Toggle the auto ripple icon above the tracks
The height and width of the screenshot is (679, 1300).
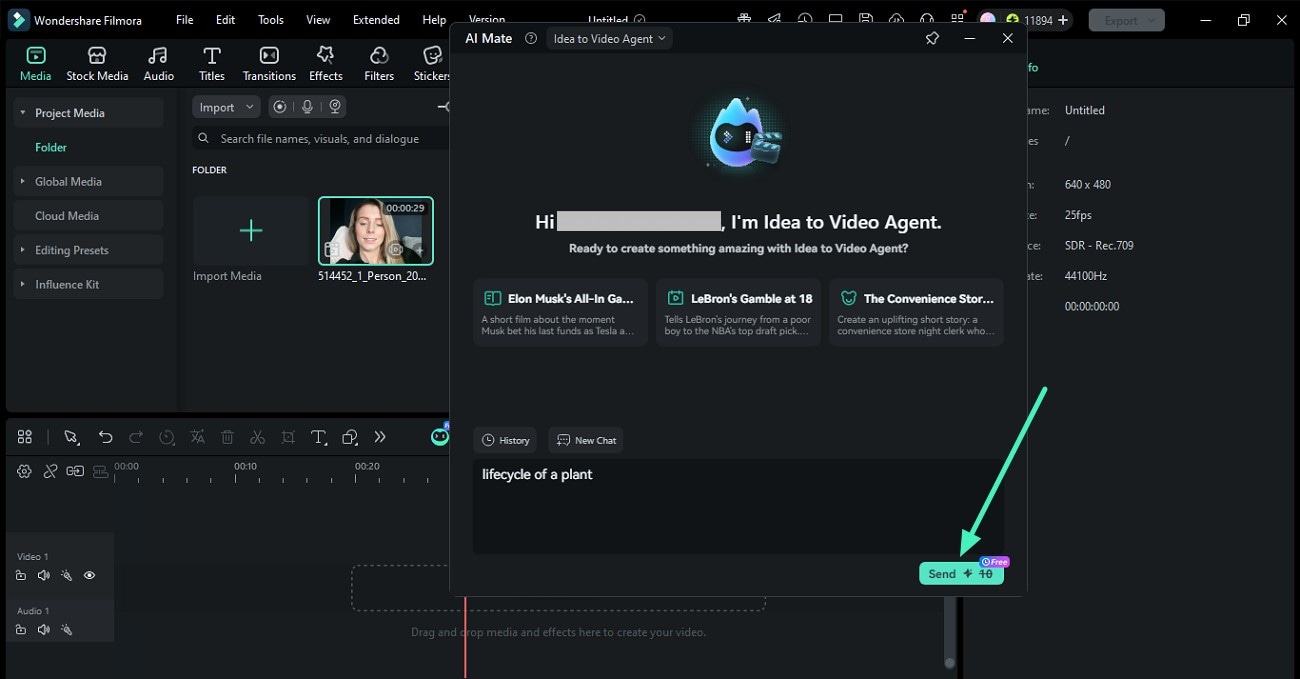[x=75, y=471]
